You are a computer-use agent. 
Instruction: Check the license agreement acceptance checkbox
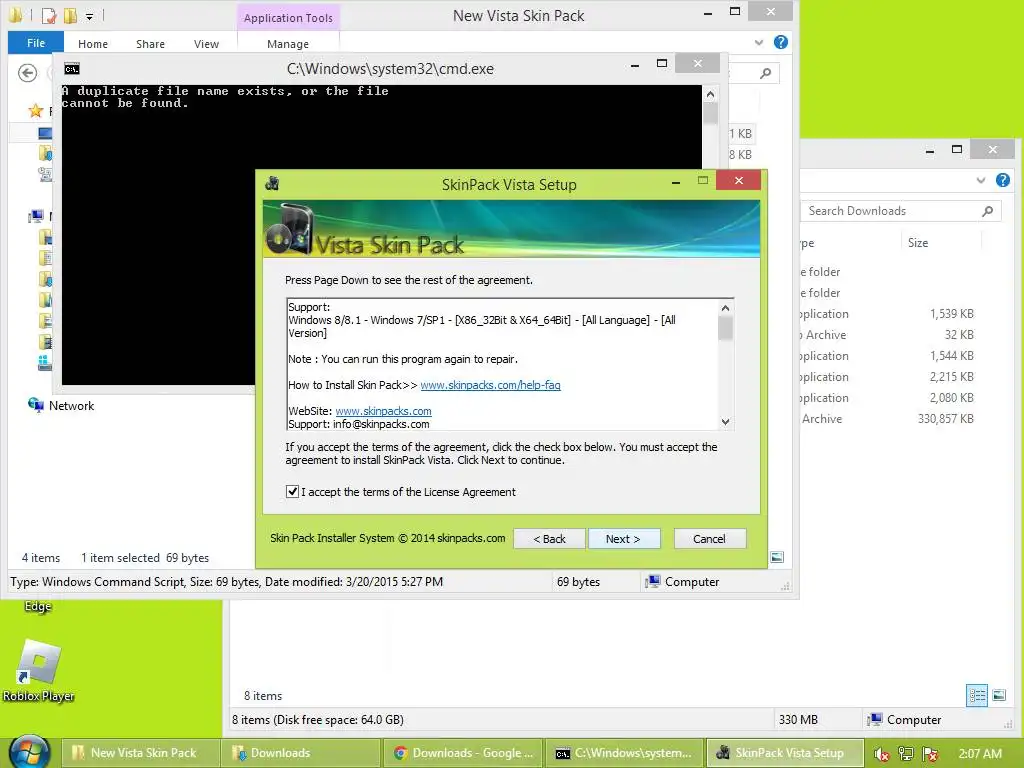[293, 492]
